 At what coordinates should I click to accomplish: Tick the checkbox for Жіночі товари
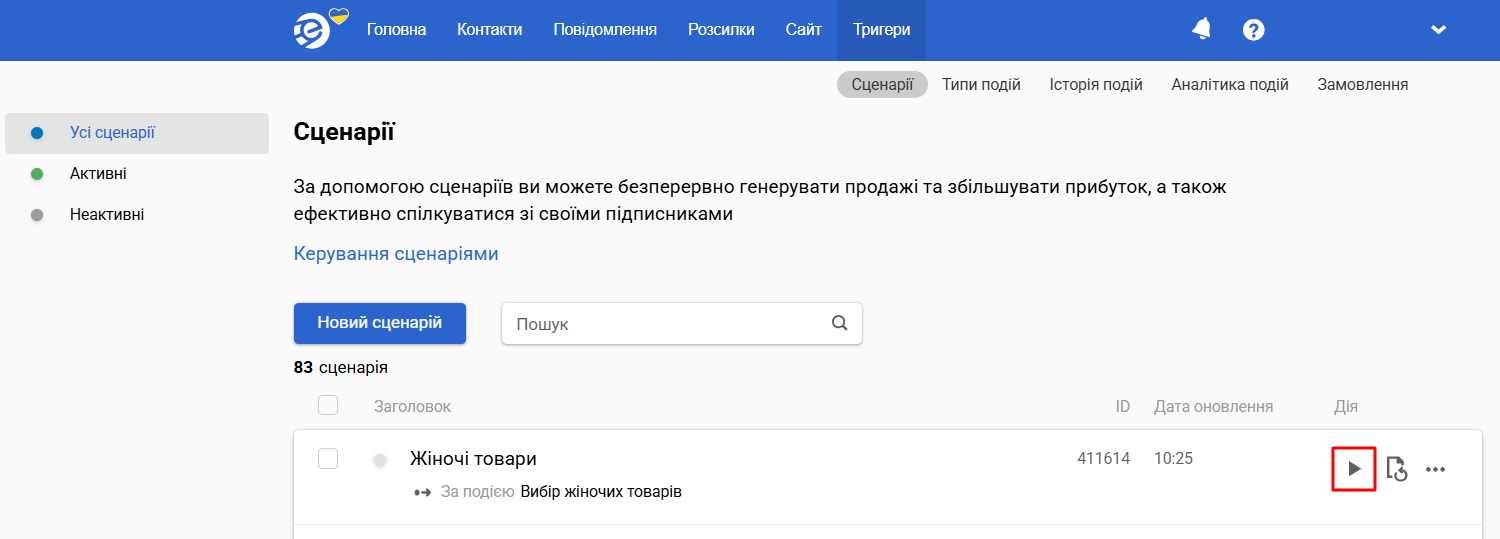coord(328,459)
